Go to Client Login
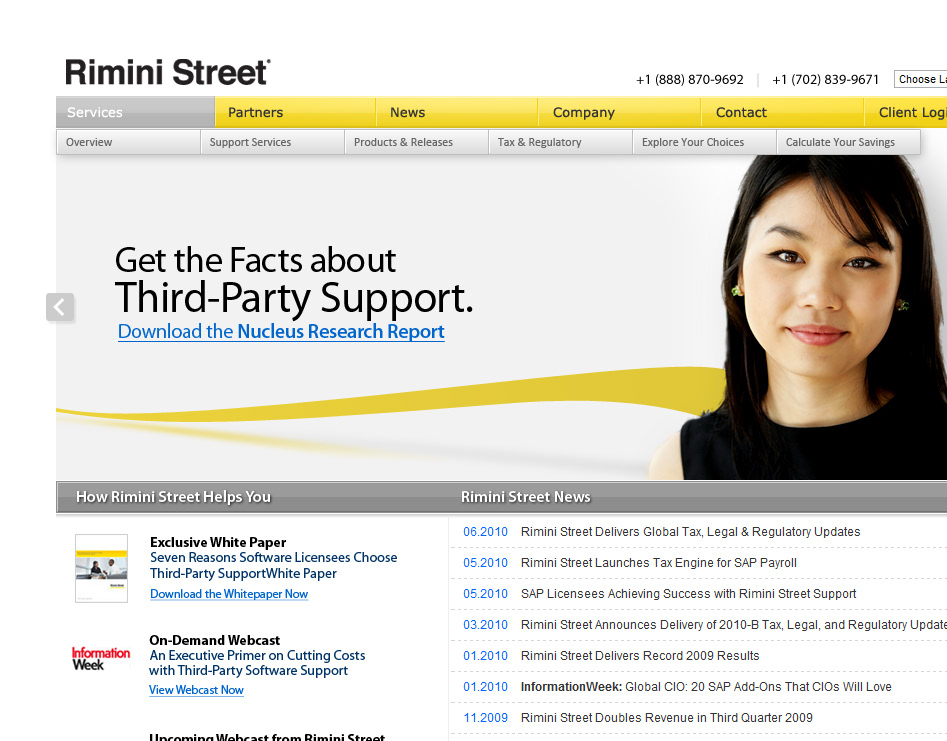The width and height of the screenshot is (947, 741). click(906, 112)
